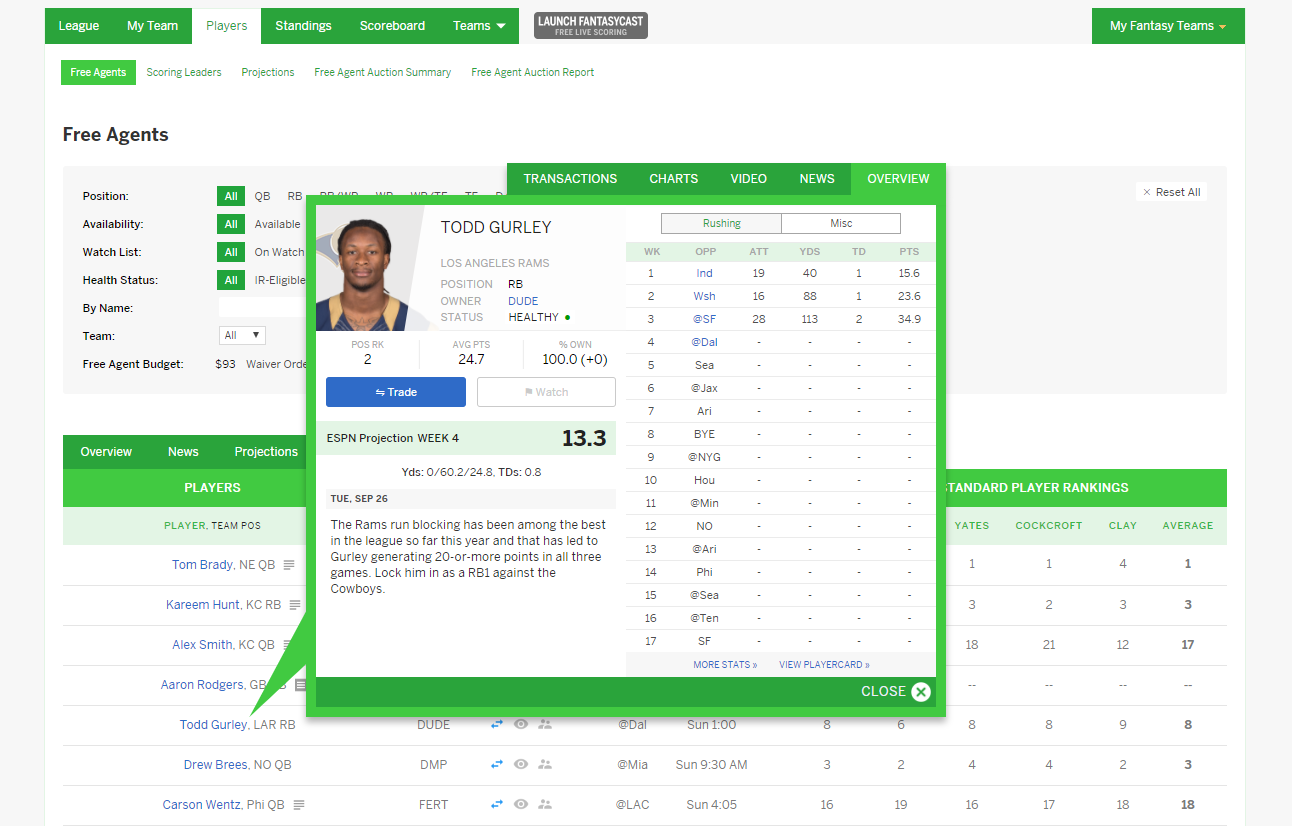Toggle watch eye for Todd Gurley row
Image resolution: width=1292 pixels, height=826 pixels.
521,725
